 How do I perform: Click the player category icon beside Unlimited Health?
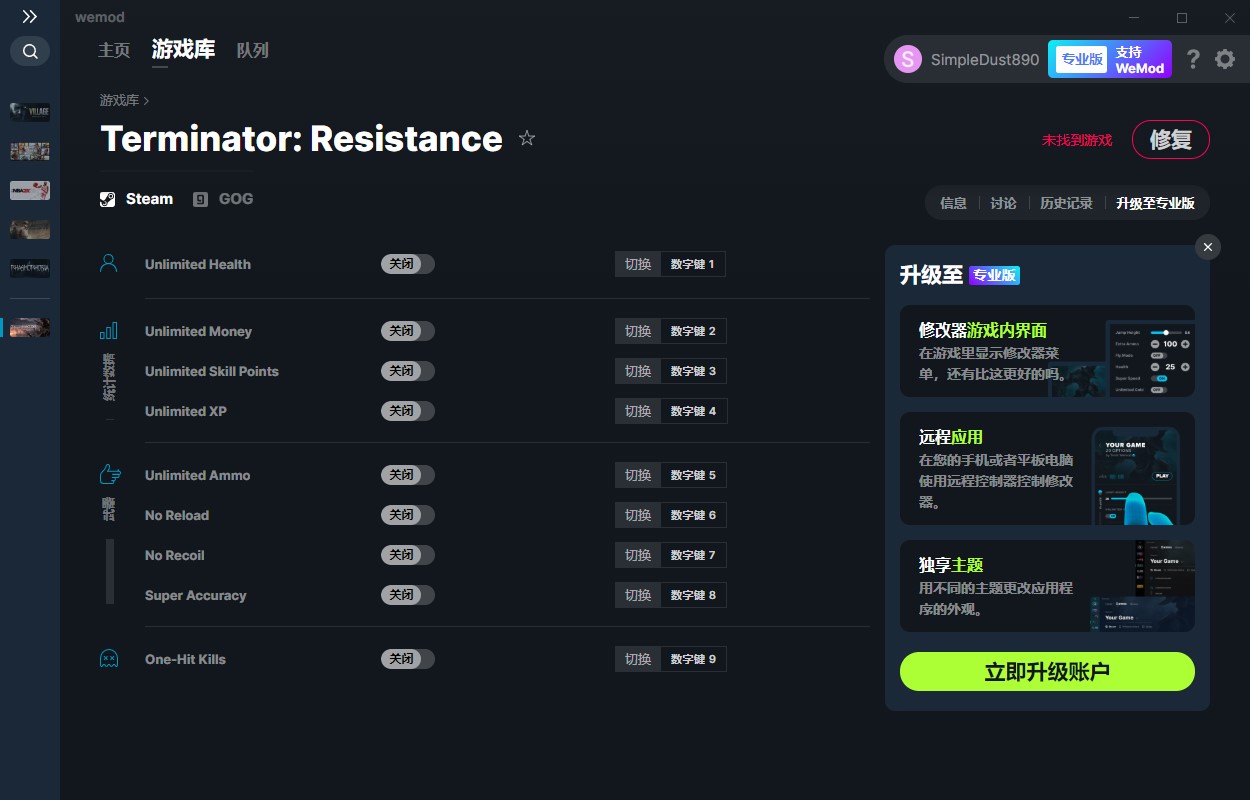[109, 264]
